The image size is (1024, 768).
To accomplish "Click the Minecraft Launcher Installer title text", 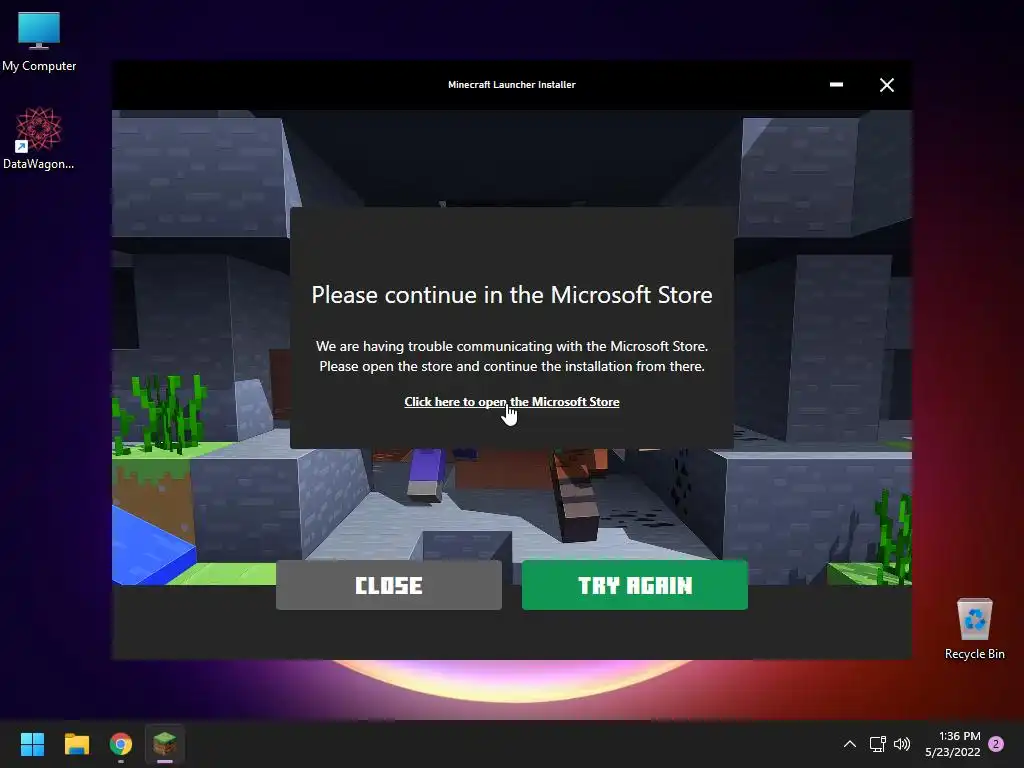I will [511, 84].
